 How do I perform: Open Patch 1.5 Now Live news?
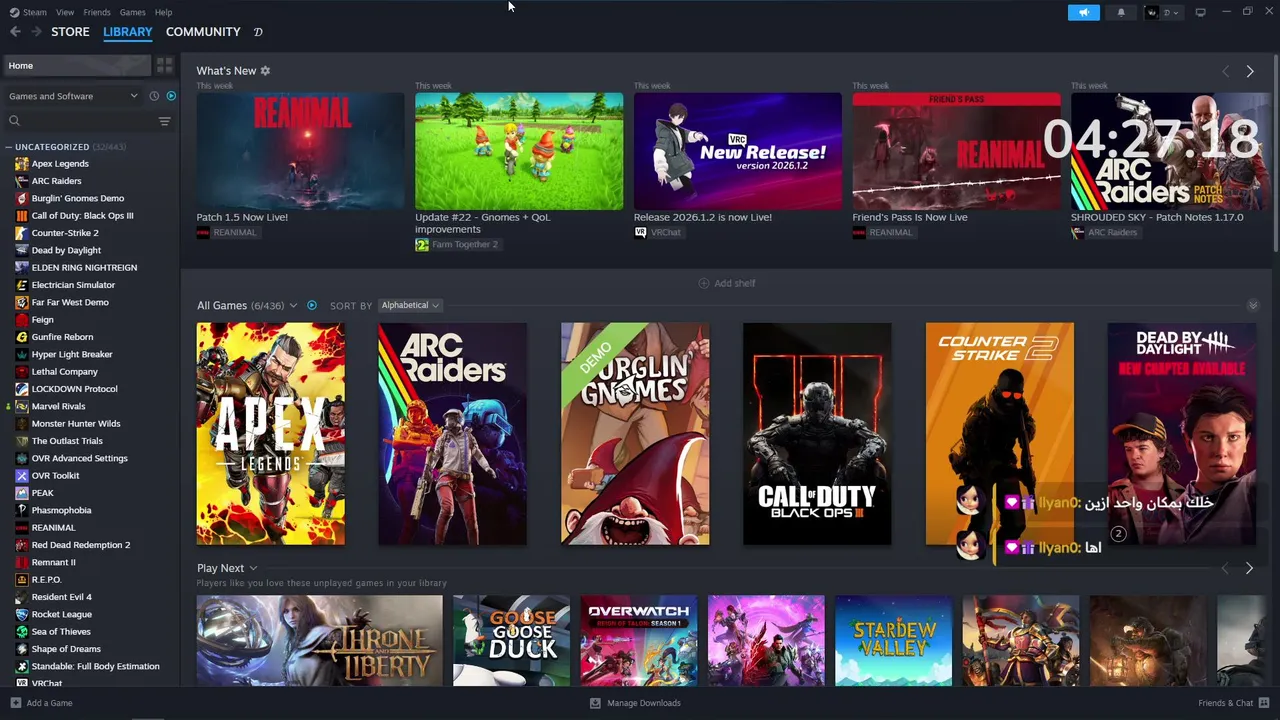click(x=300, y=152)
